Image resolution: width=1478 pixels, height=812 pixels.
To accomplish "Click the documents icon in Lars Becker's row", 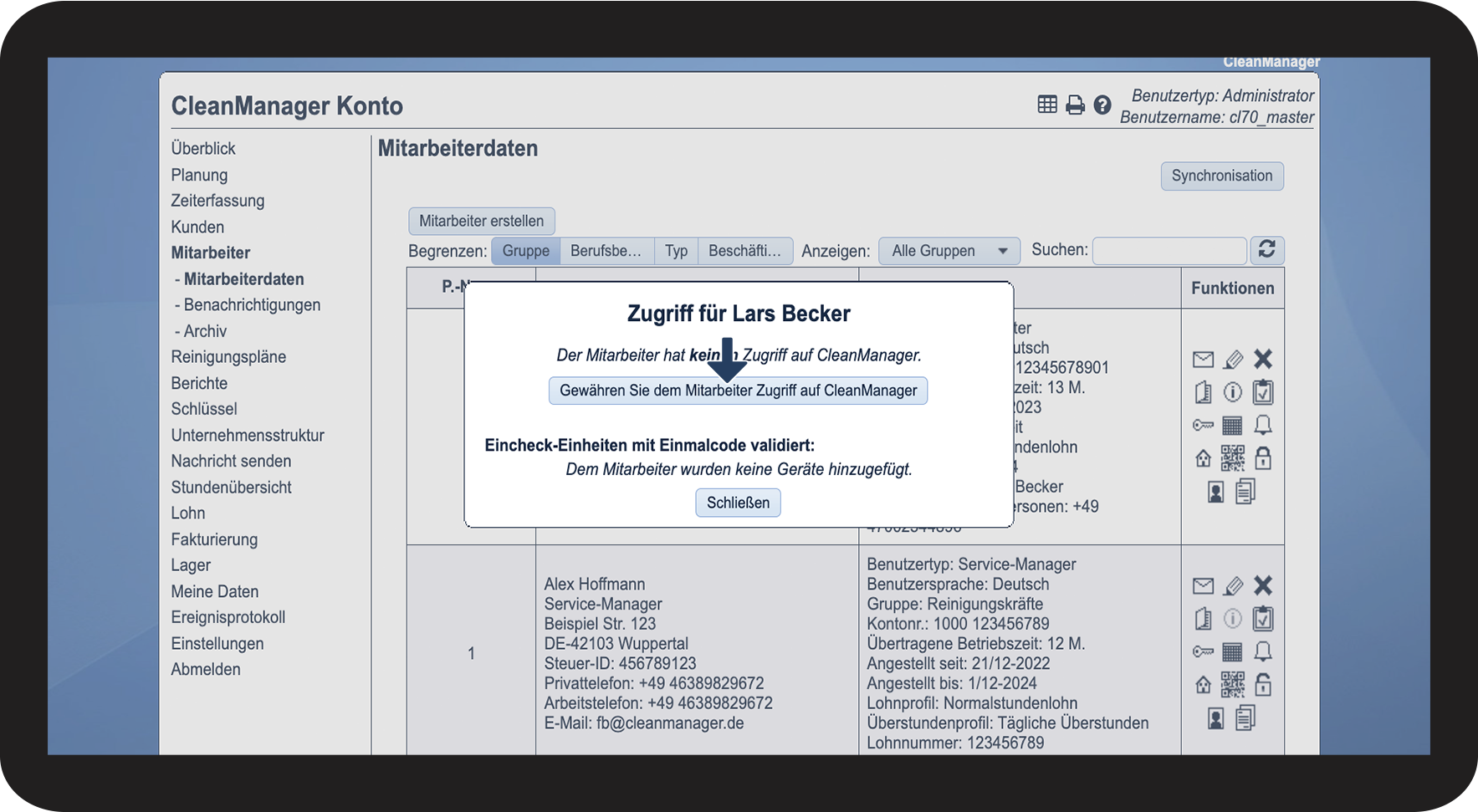I will [x=1245, y=491].
